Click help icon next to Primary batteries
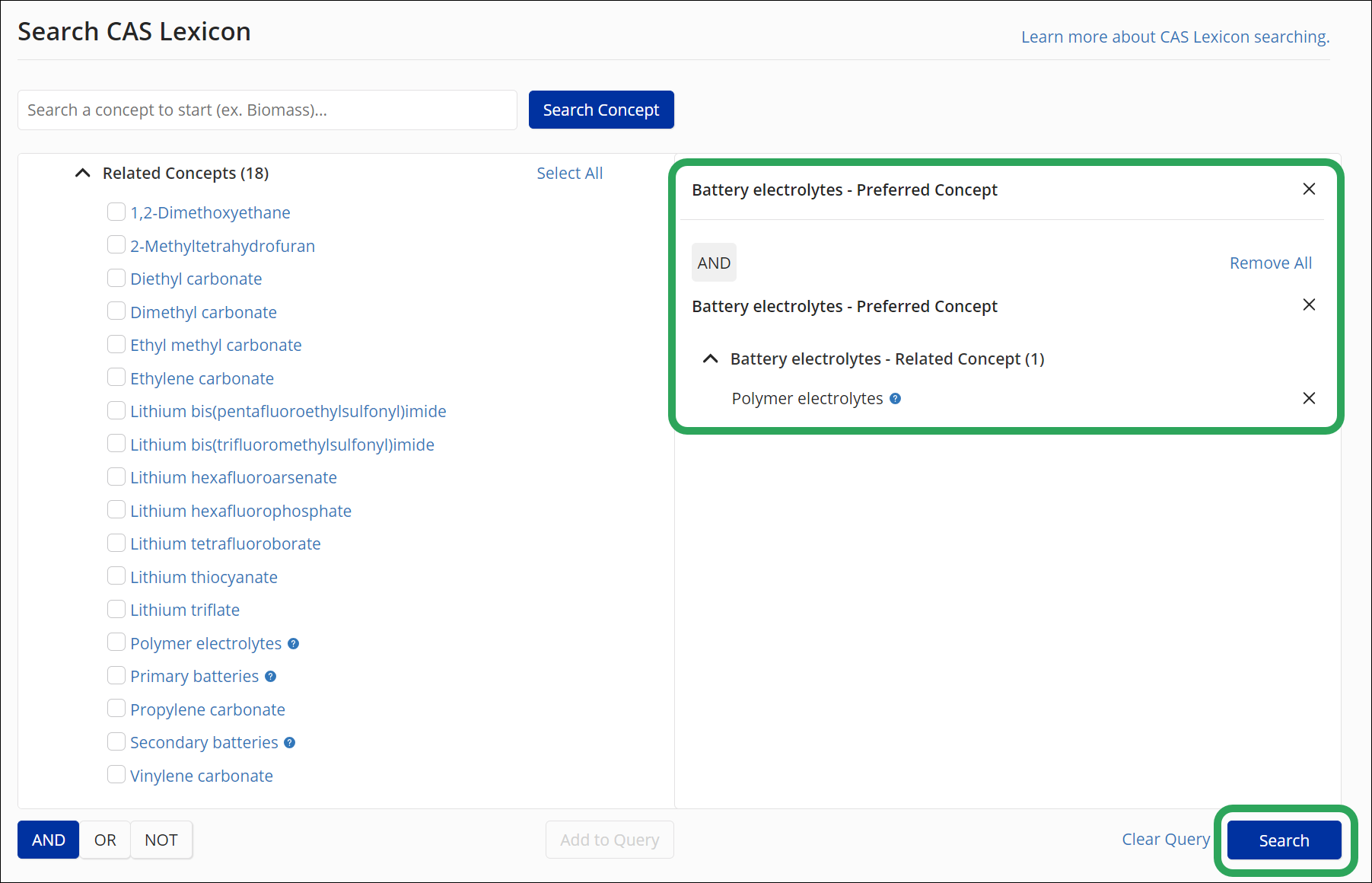The width and height of the screenshot is (1372, 883). click(x=271, y=676)
